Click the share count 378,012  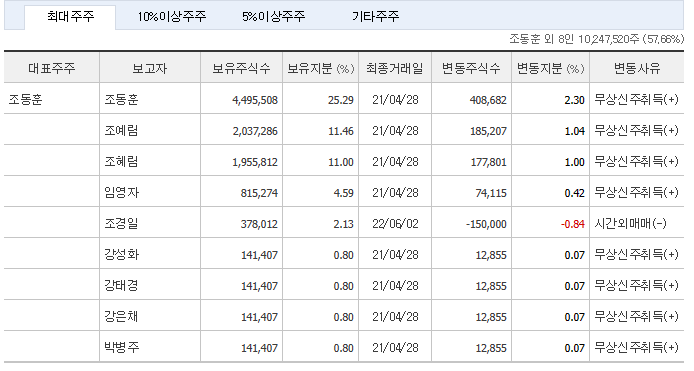click(259, 224)
